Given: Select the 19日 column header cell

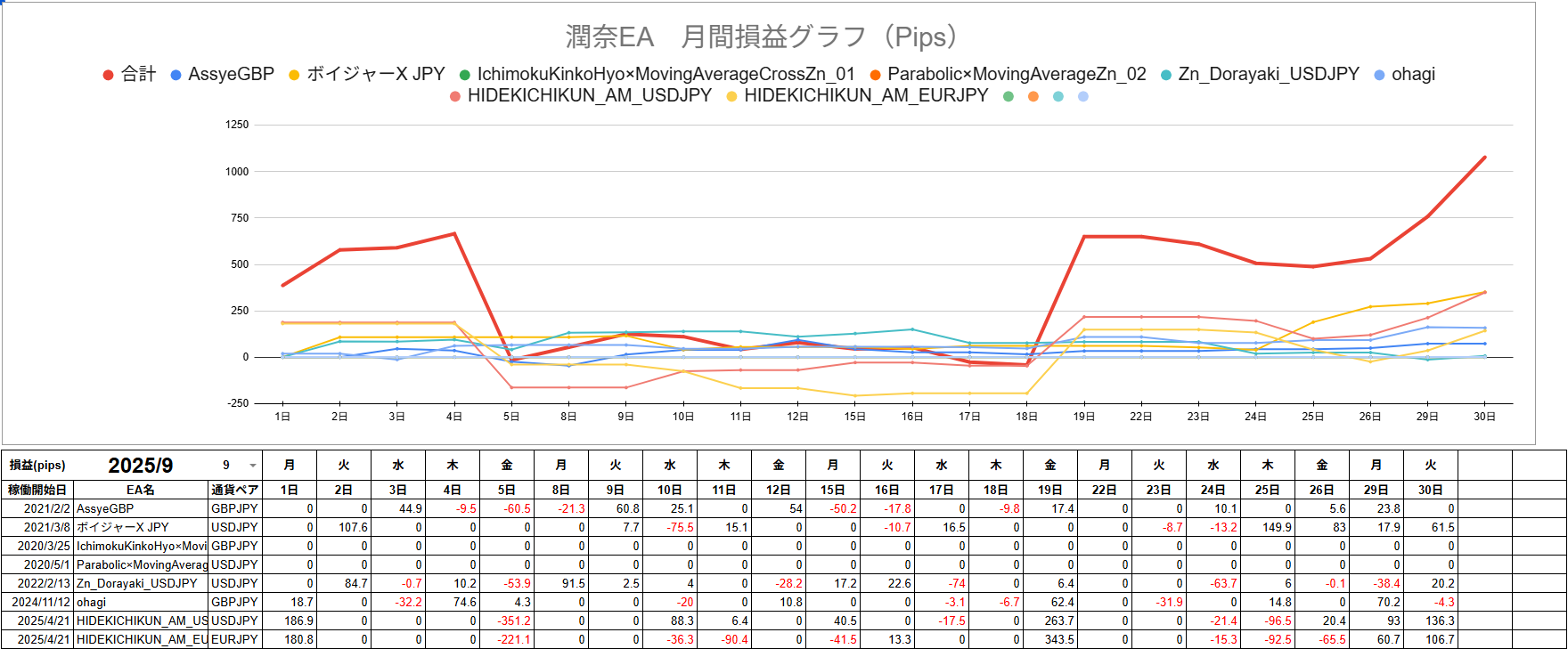Looking at the screenshot, I should (1049, 490).
